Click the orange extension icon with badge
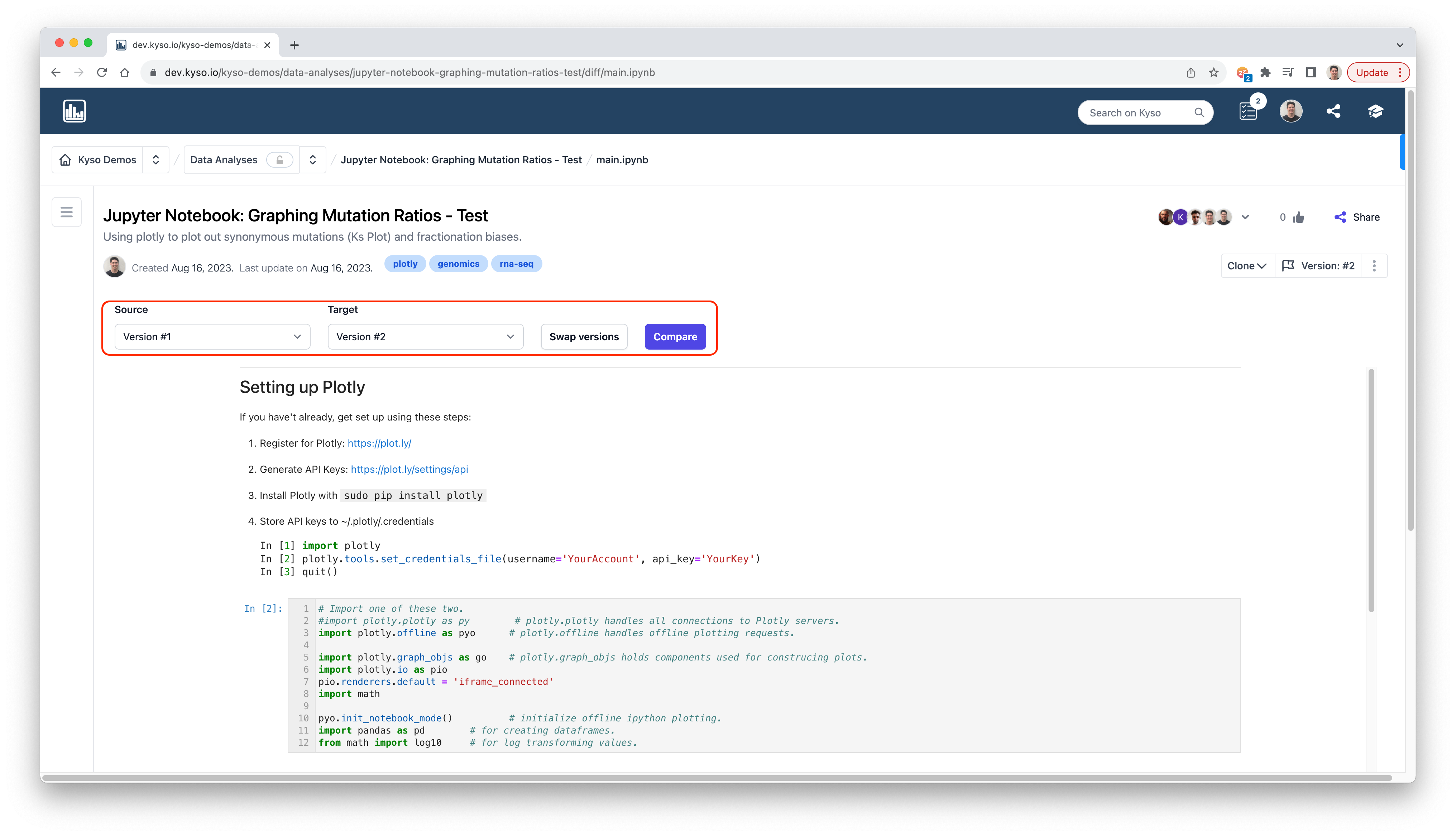The height and width of the screenshot is (836, 1456). pos(1243,73)
